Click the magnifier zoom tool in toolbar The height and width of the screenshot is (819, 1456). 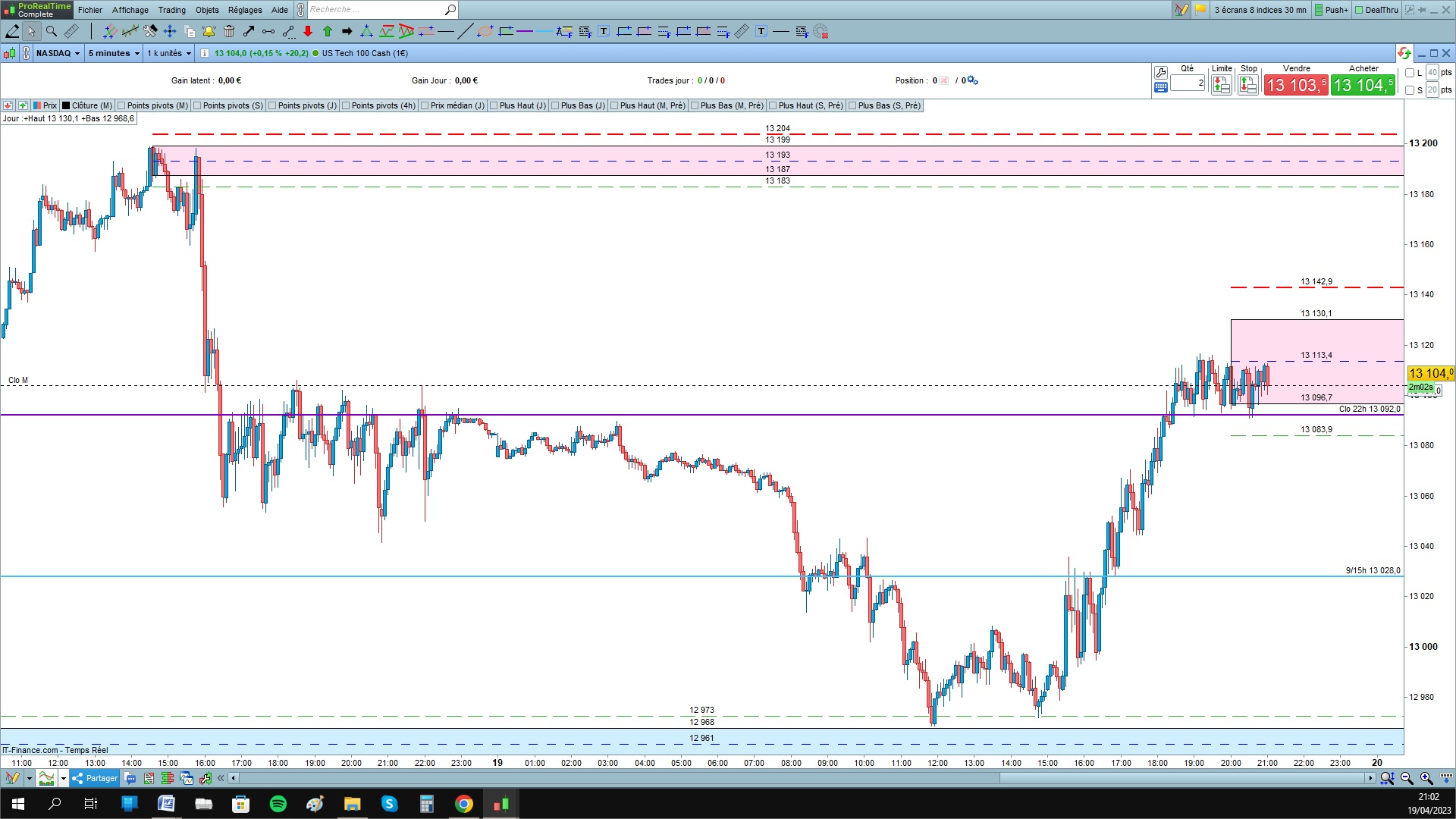tap(52, 31)
